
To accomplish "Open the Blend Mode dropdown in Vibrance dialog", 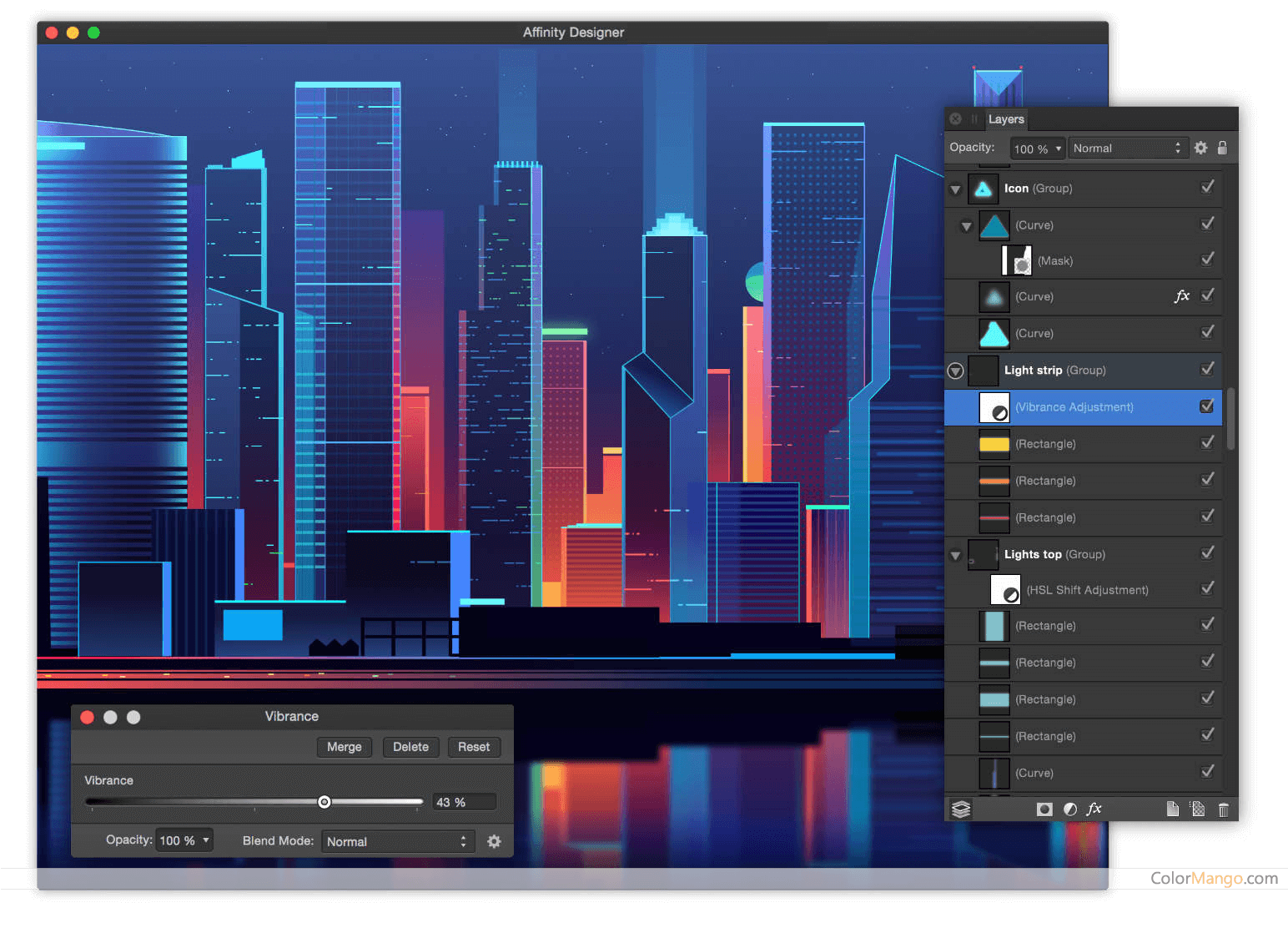I will click(x=398, y=841).
